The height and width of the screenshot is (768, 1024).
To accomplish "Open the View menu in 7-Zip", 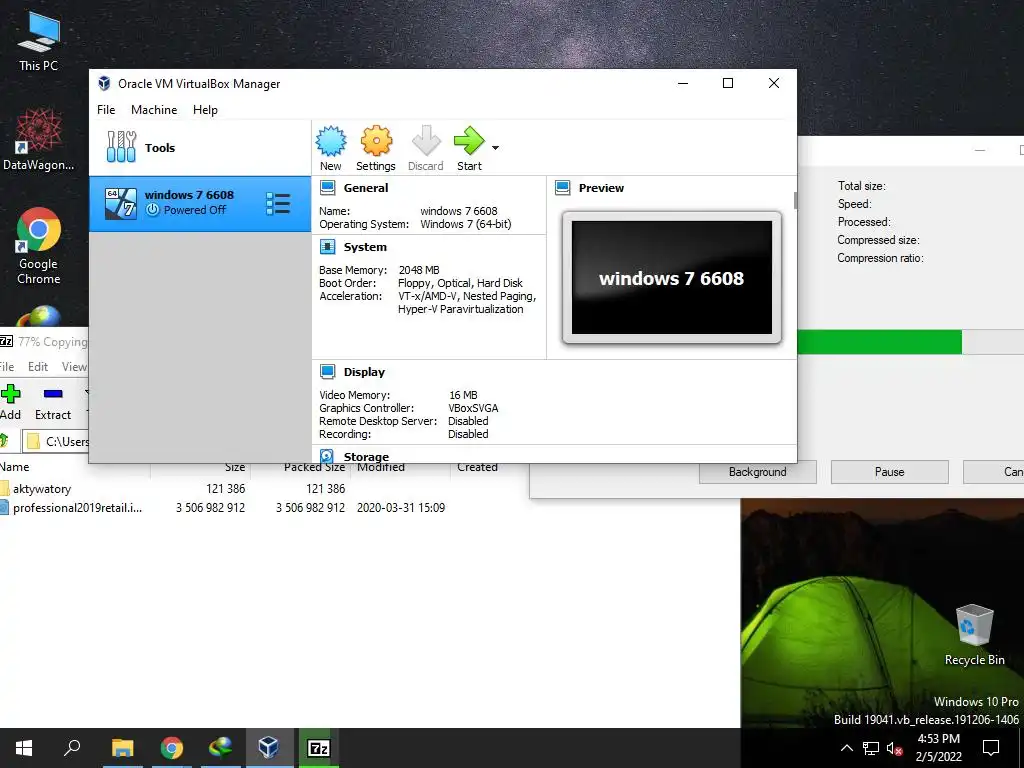I will coord(74,367).
